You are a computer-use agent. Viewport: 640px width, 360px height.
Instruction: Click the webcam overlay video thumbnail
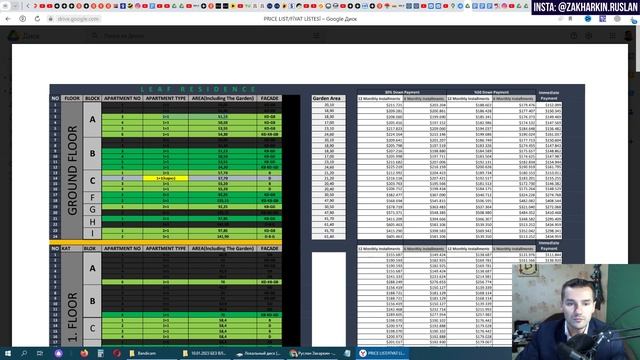(576, 312)
